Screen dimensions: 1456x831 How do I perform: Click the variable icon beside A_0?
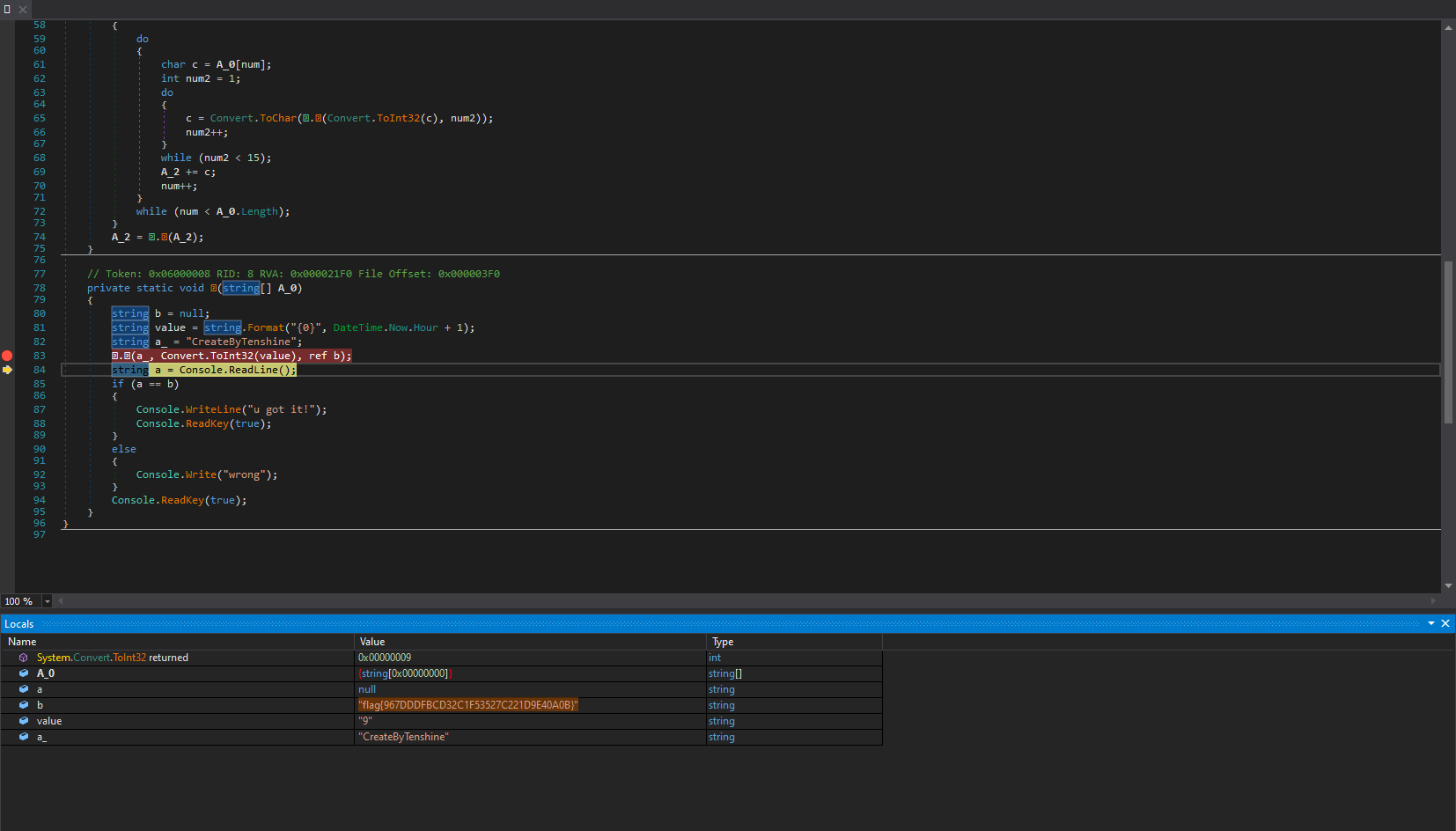24,673
